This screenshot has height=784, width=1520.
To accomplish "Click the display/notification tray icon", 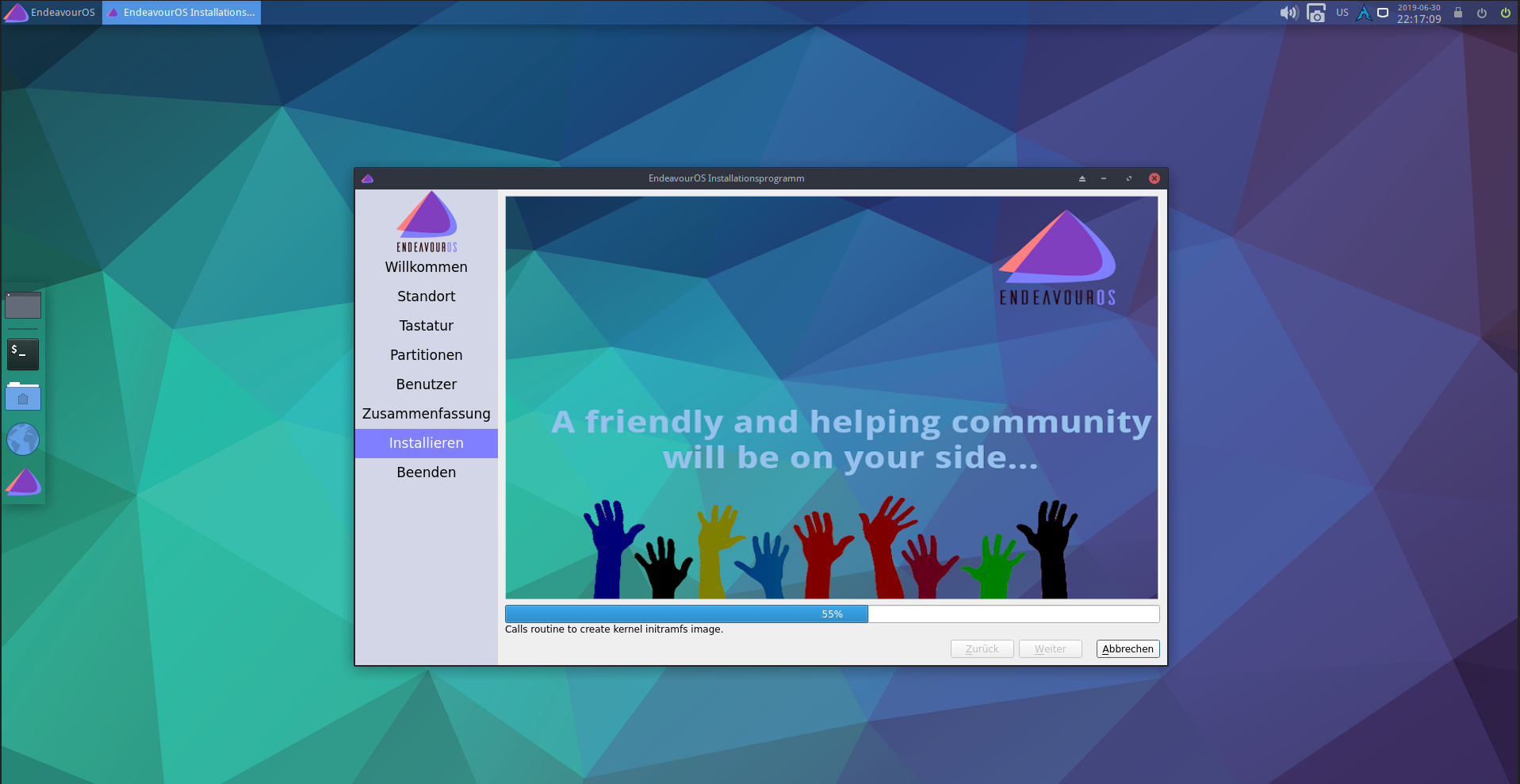I will pos(1383,13).
